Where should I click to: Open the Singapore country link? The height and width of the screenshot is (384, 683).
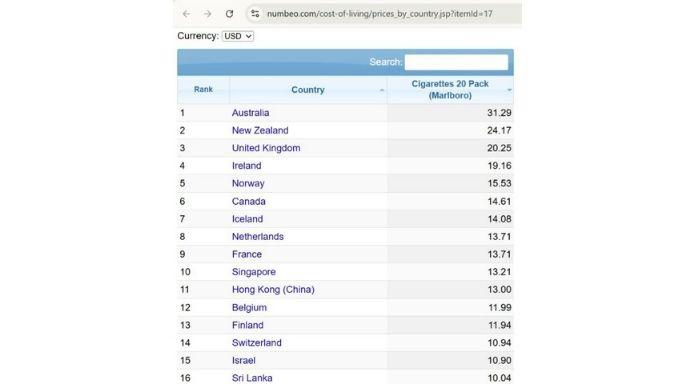click(x=254, y=272)
